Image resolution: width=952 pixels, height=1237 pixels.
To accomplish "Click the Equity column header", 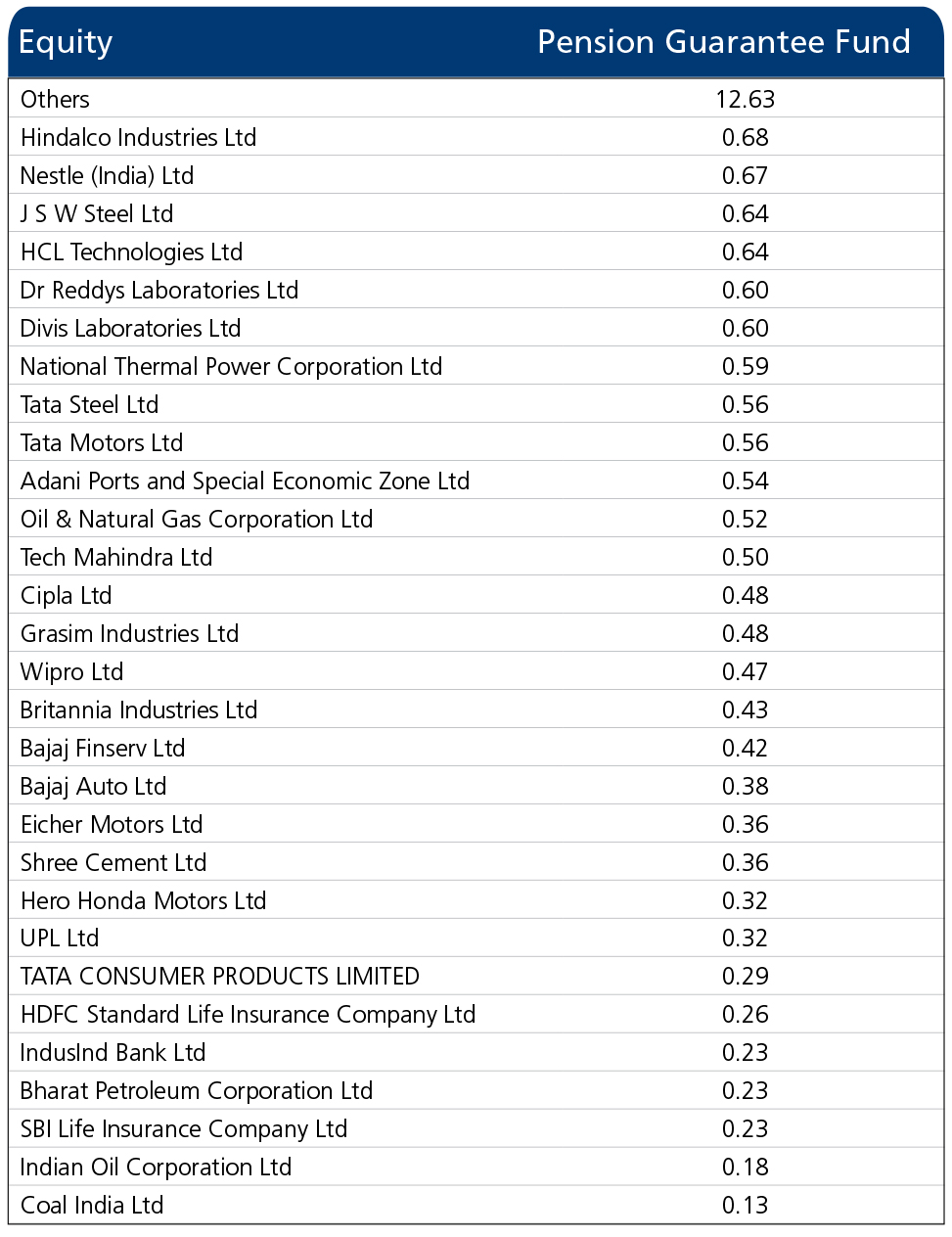I will pos(66,42).
